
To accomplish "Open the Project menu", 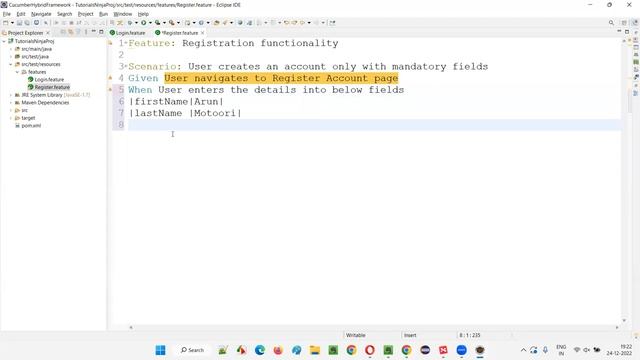I will [x=86, y=14].
